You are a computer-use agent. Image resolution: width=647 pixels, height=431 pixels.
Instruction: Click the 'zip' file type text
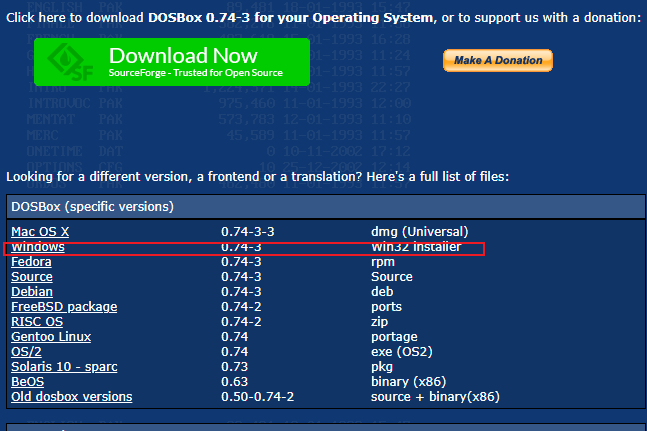pos(379,322)
